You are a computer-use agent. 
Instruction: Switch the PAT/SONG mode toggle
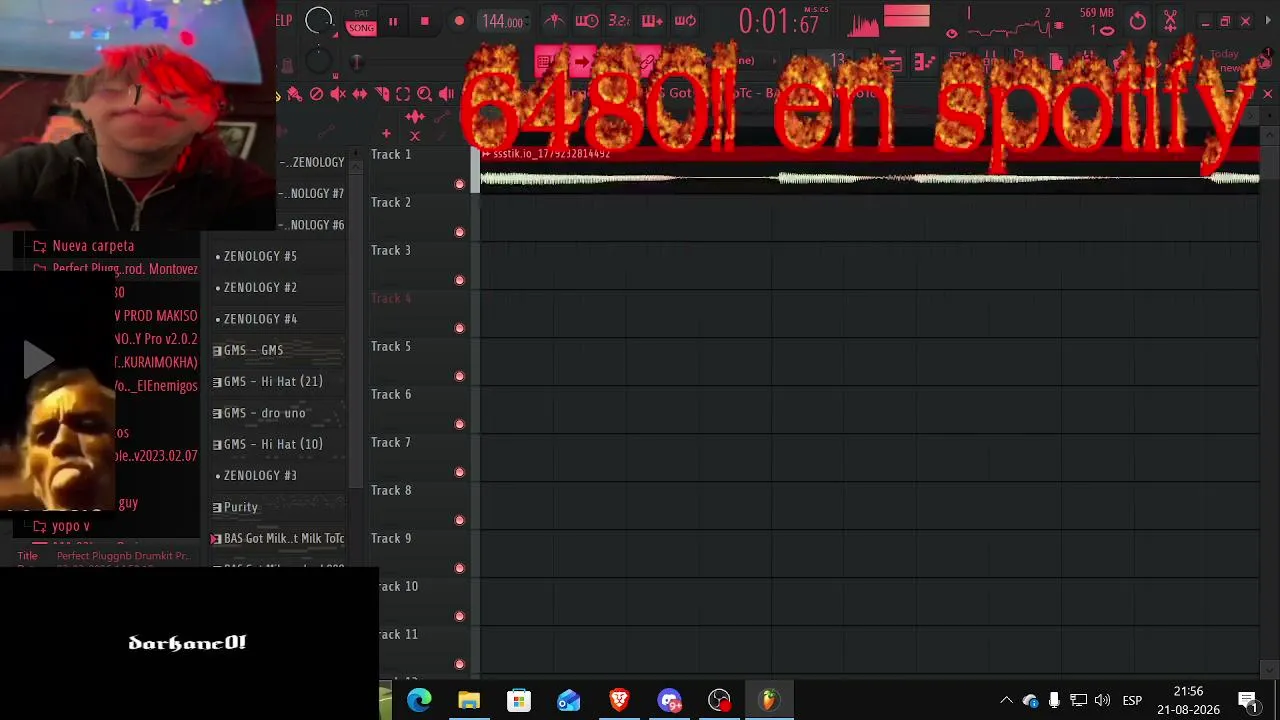(x=361, y=23)
